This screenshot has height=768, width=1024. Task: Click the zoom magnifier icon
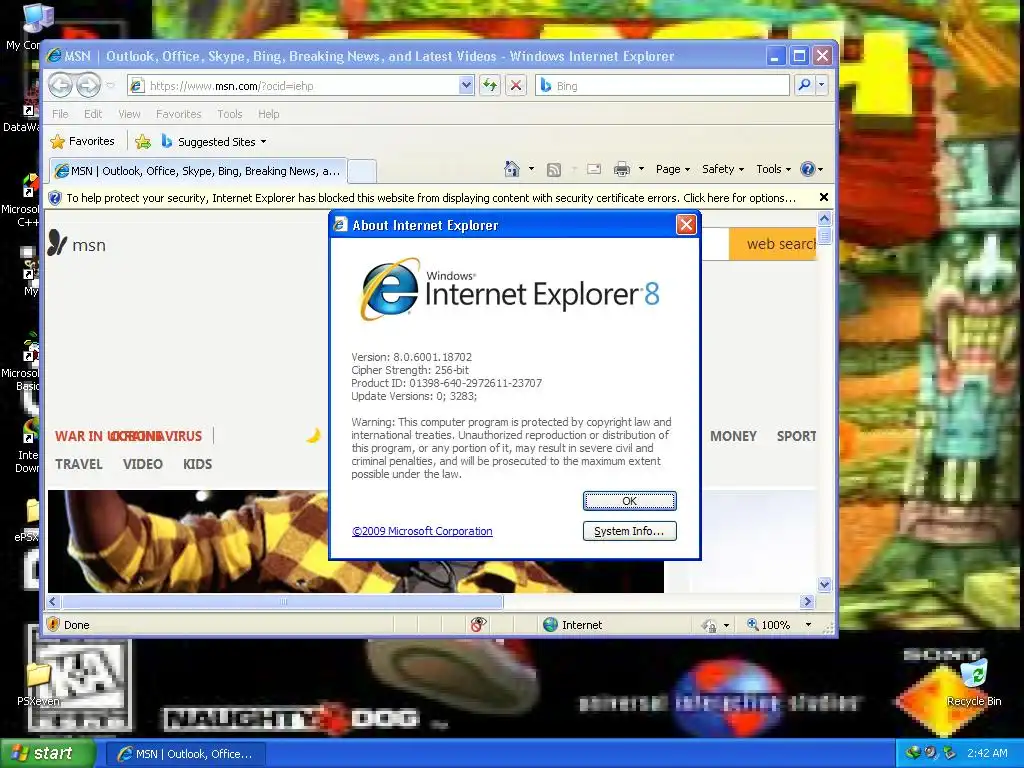pyautogui.click(x=753, y=624)
